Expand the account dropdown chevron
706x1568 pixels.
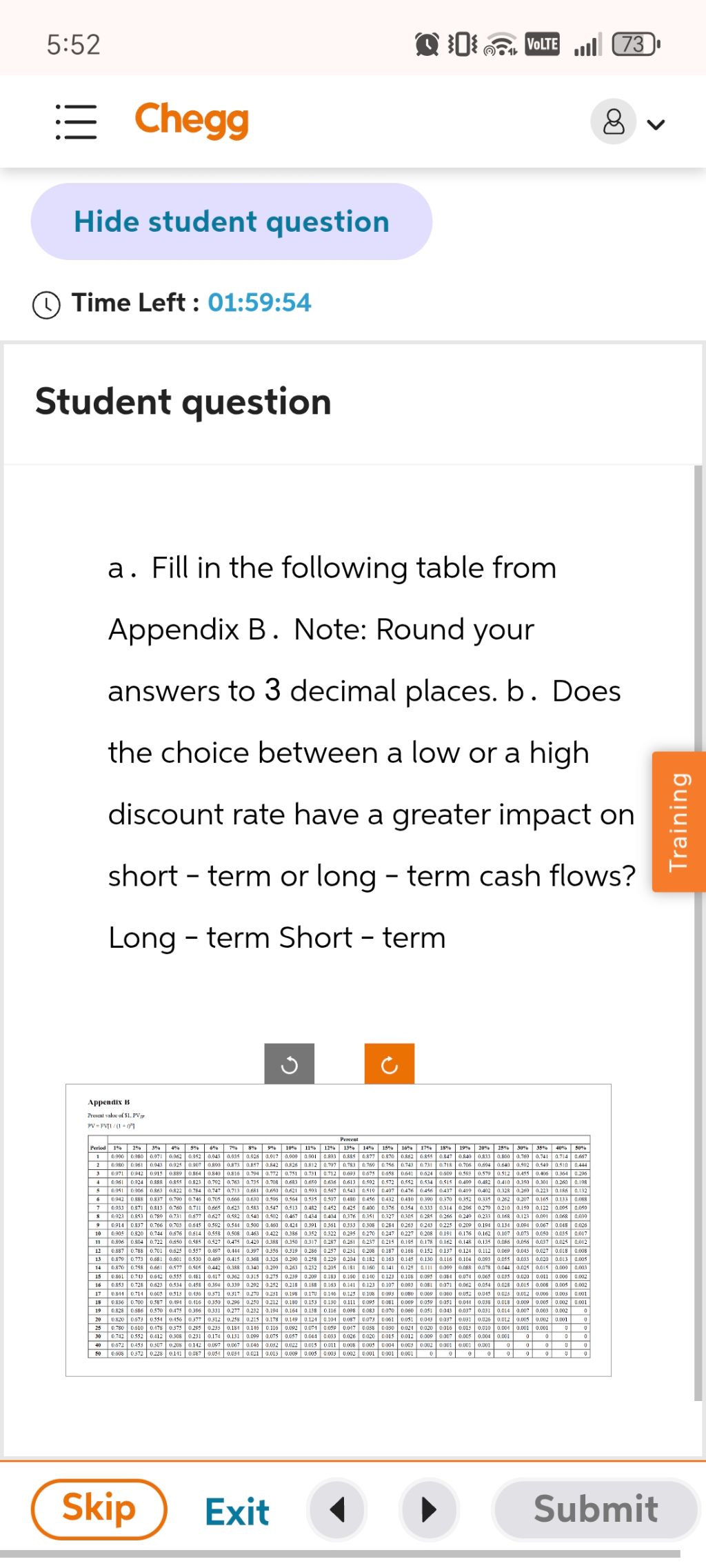click(x=656, y=124)
